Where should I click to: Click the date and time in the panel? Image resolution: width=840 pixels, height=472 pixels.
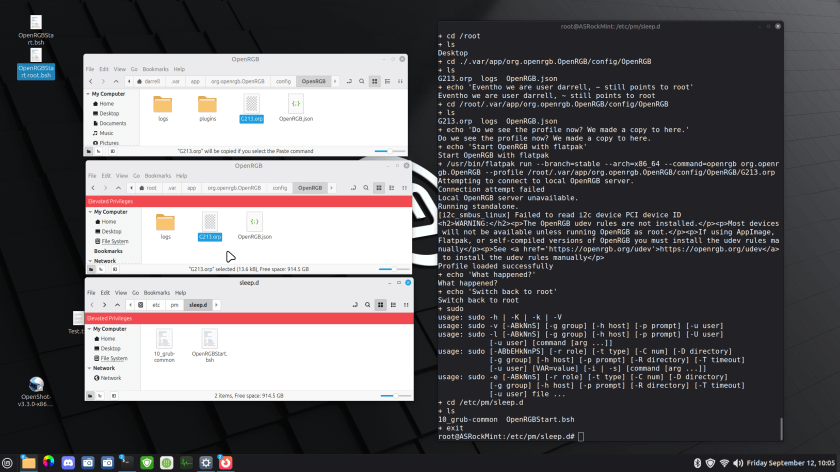tap(786, 462)
